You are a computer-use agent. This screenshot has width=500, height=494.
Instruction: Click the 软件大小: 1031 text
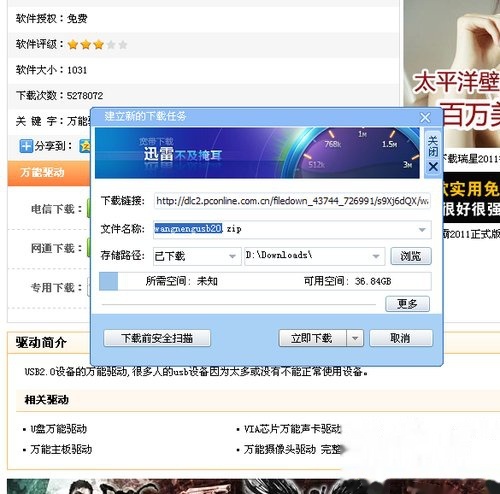(51, 70)
